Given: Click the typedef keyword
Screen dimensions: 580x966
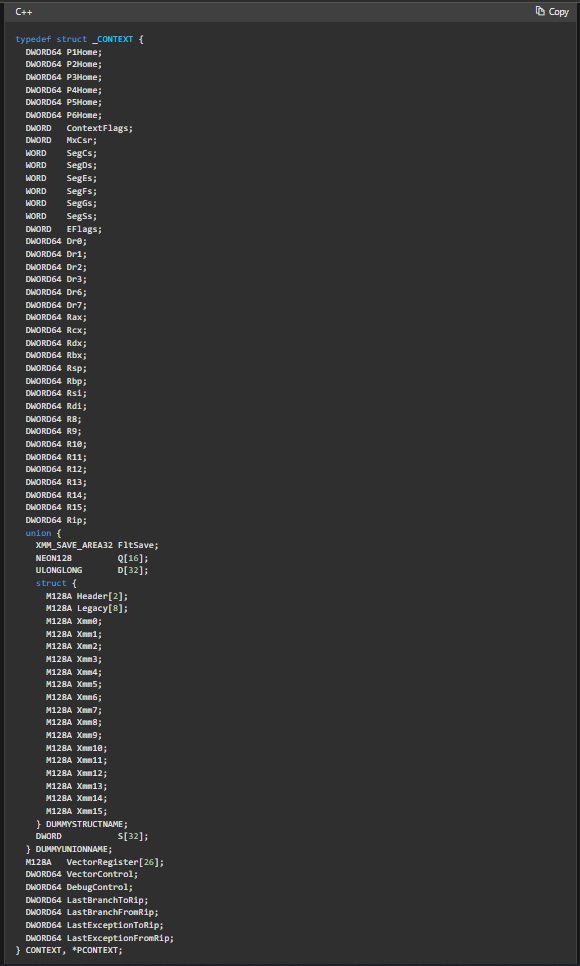Looking at the screenshot, I should click(x=33, y=39).
